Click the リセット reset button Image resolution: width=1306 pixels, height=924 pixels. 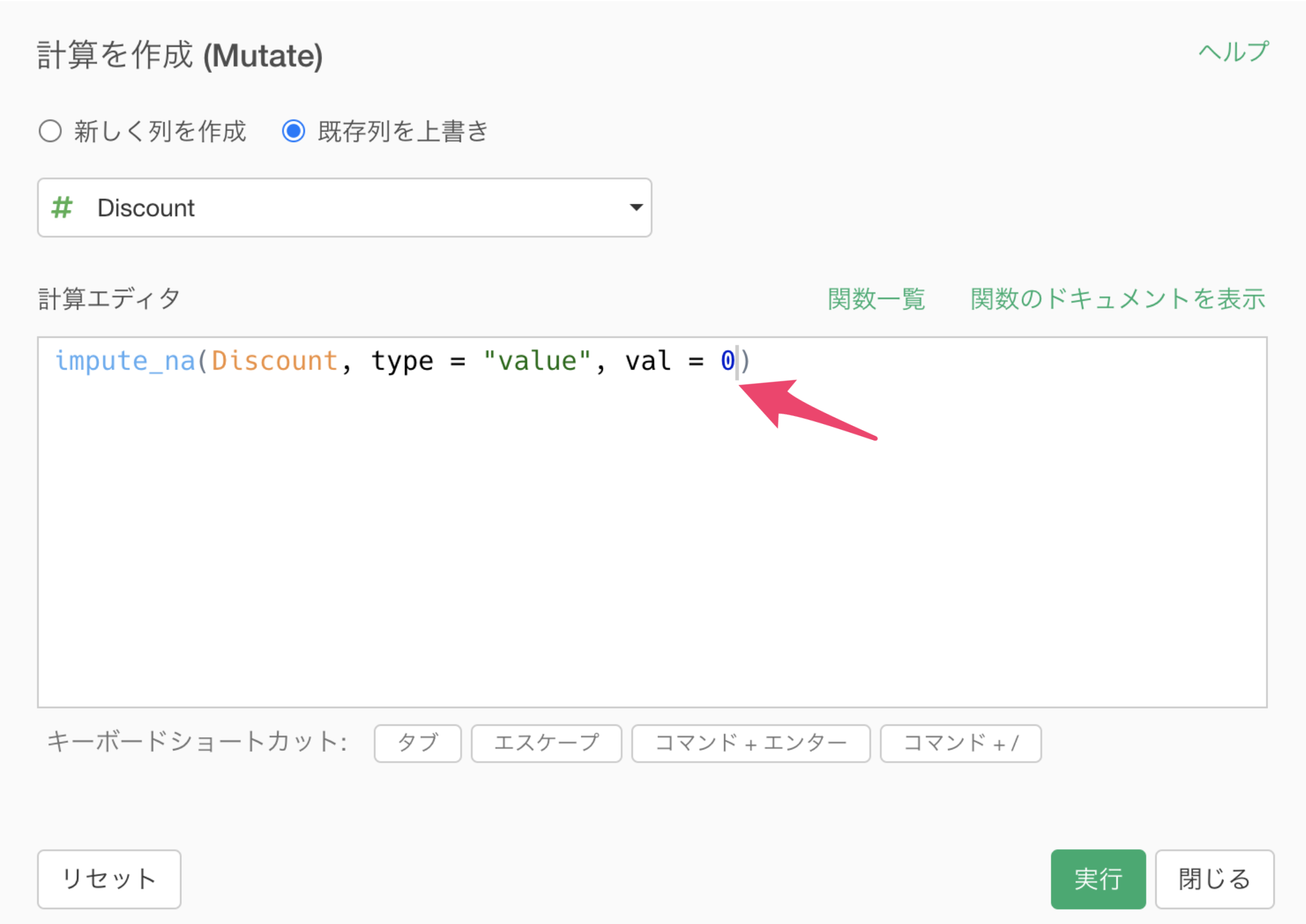(109, 879)
